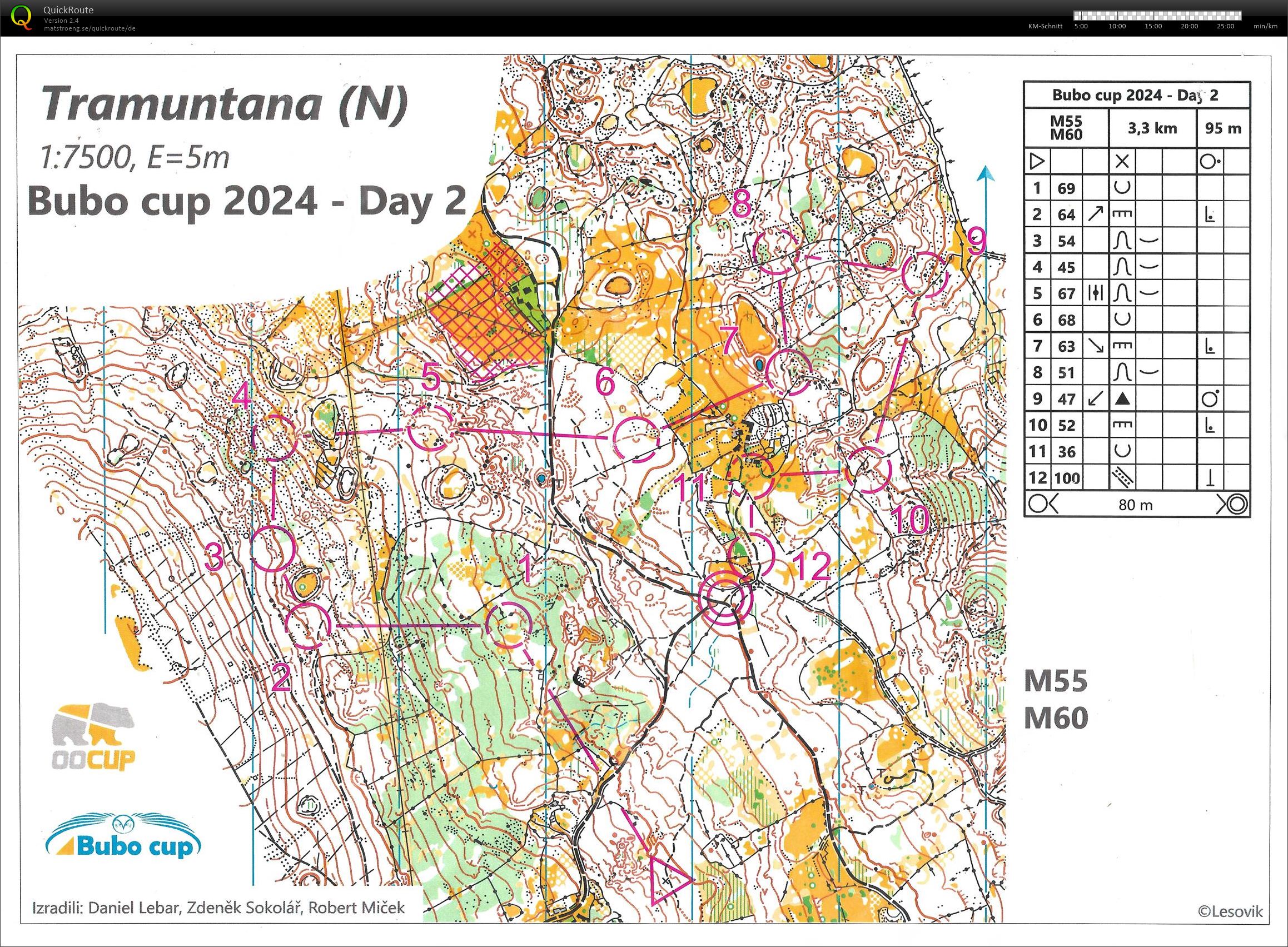
Task: Click control circle 3 on the map
Action: tap(273, 549)
